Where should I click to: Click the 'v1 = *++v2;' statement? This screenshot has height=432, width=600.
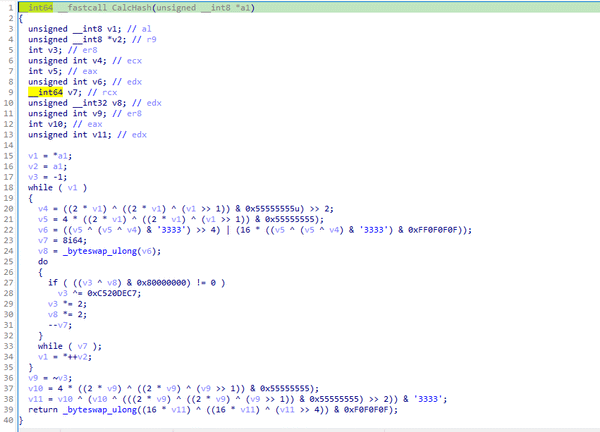65,357
